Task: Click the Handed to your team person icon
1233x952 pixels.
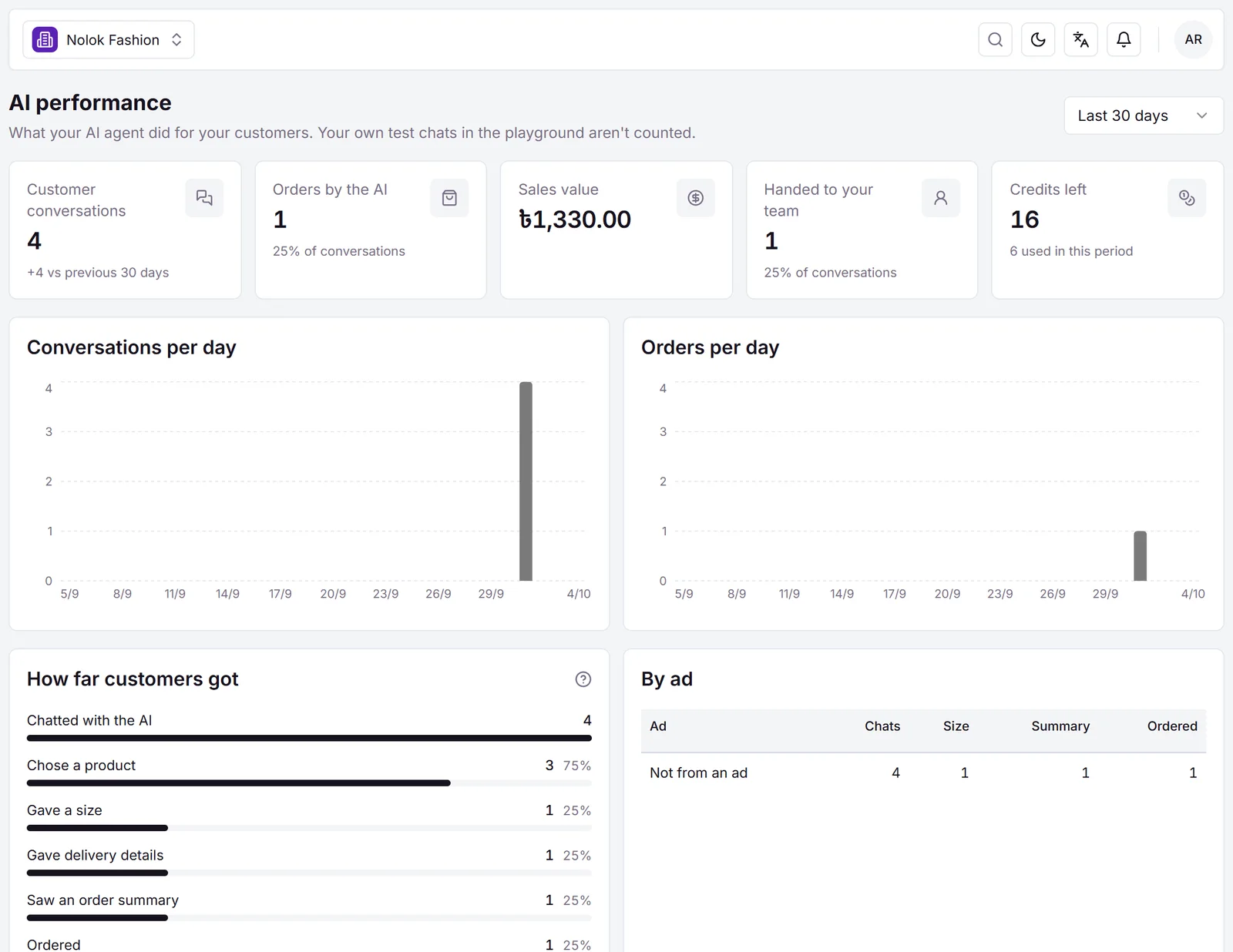Action: pyautogui.click(x=940, y=198)
